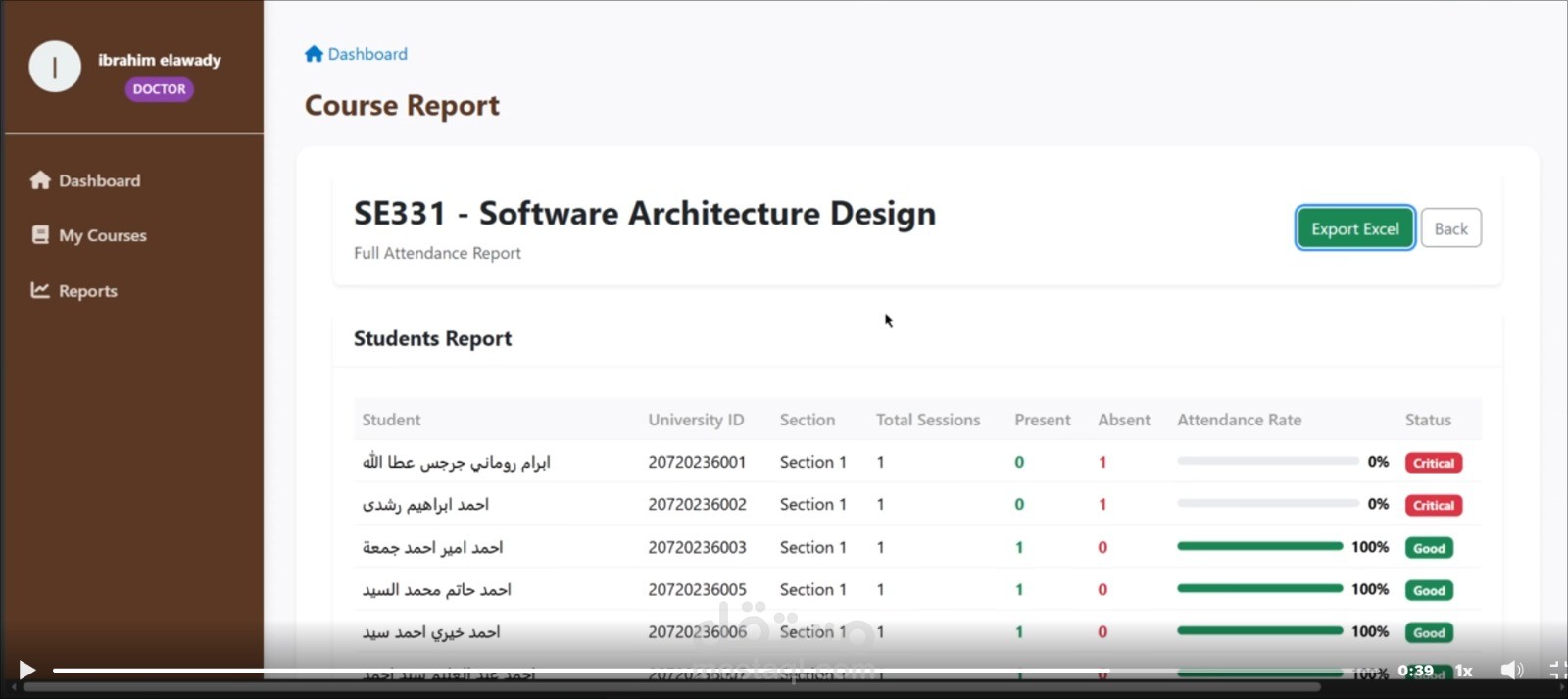
Task: Click the breadcrumb home icon
Action: [x=314, y=54]
